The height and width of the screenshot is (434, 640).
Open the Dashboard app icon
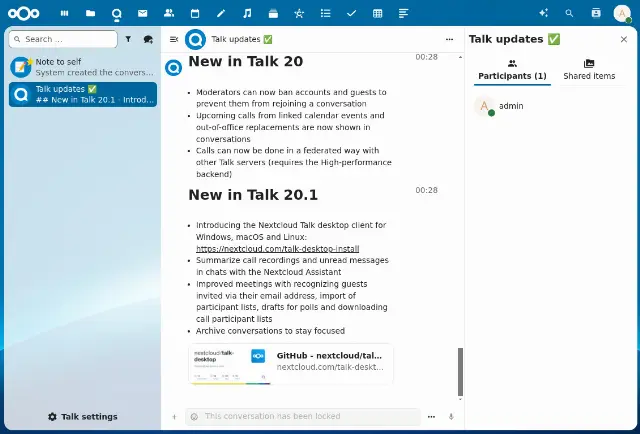coord(64,13)
